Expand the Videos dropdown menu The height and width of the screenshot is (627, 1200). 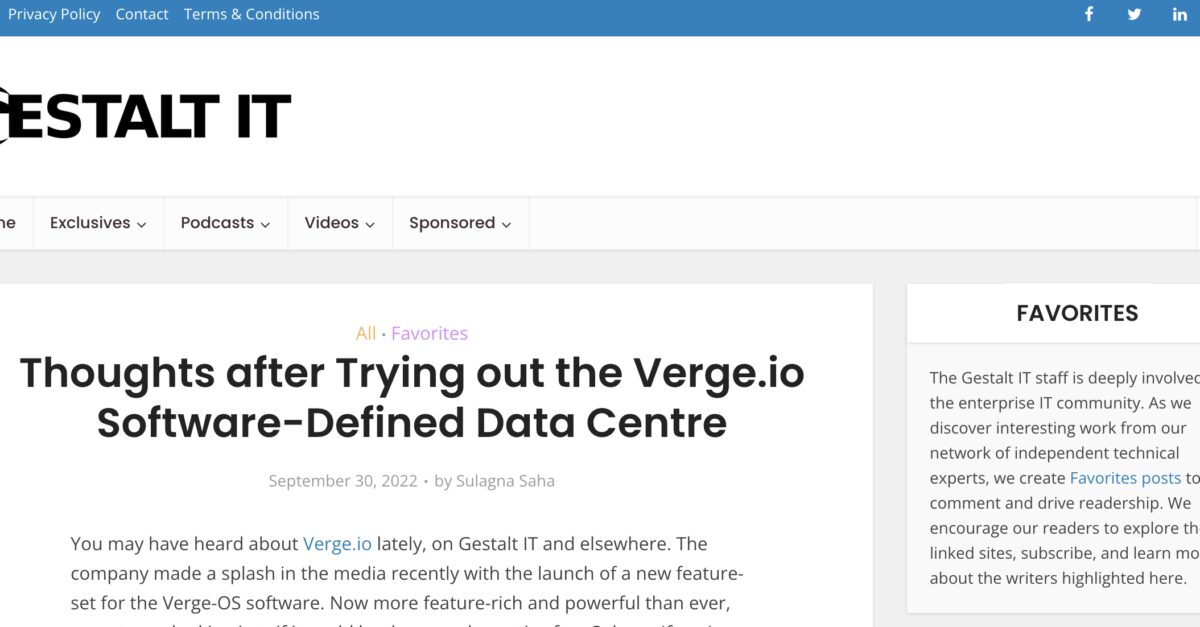pos(332,223)
